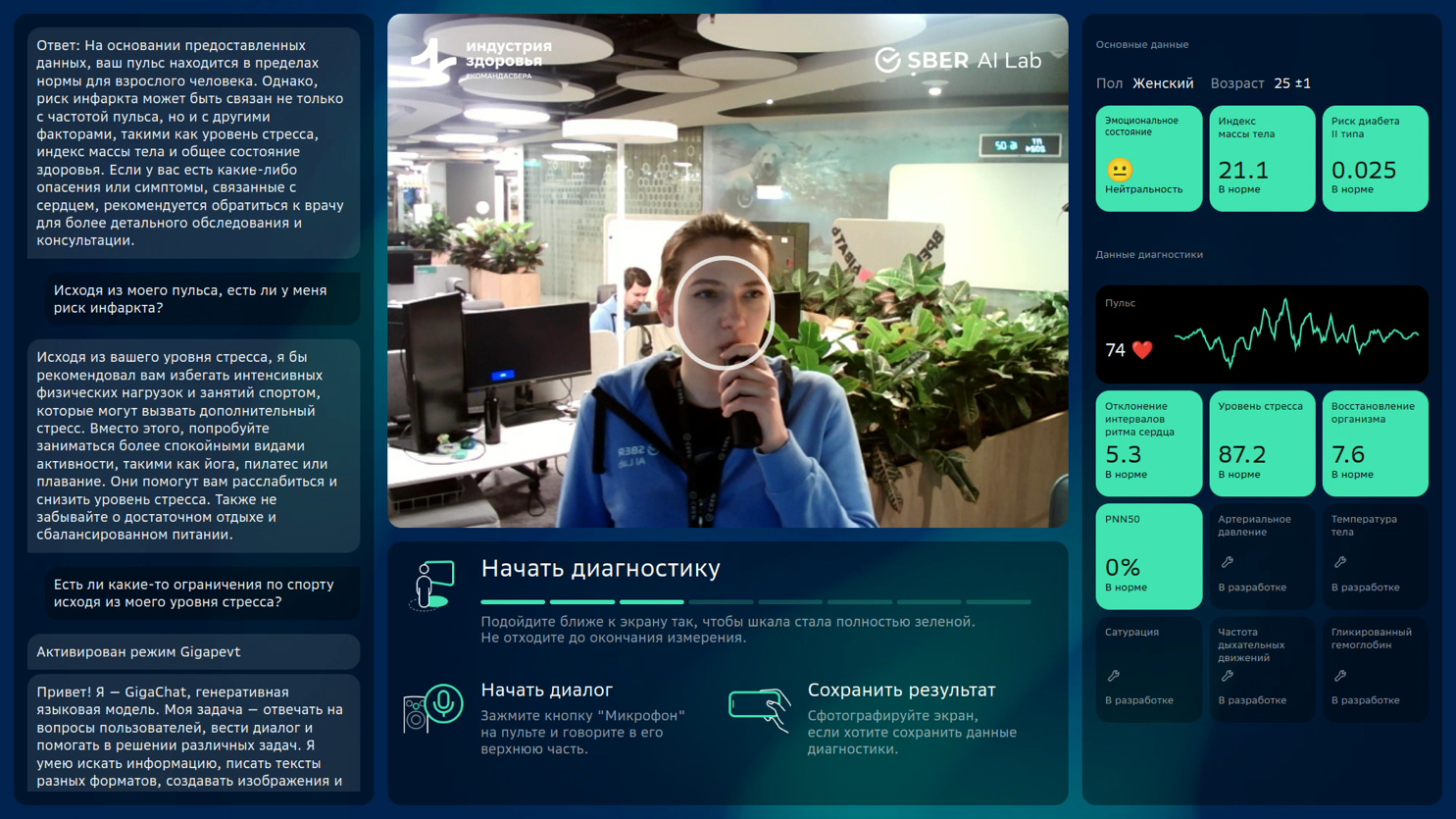Viewport: 1456px width, 819px height.
Task: Select the Начать диалог heading
Action: [546, 691]
